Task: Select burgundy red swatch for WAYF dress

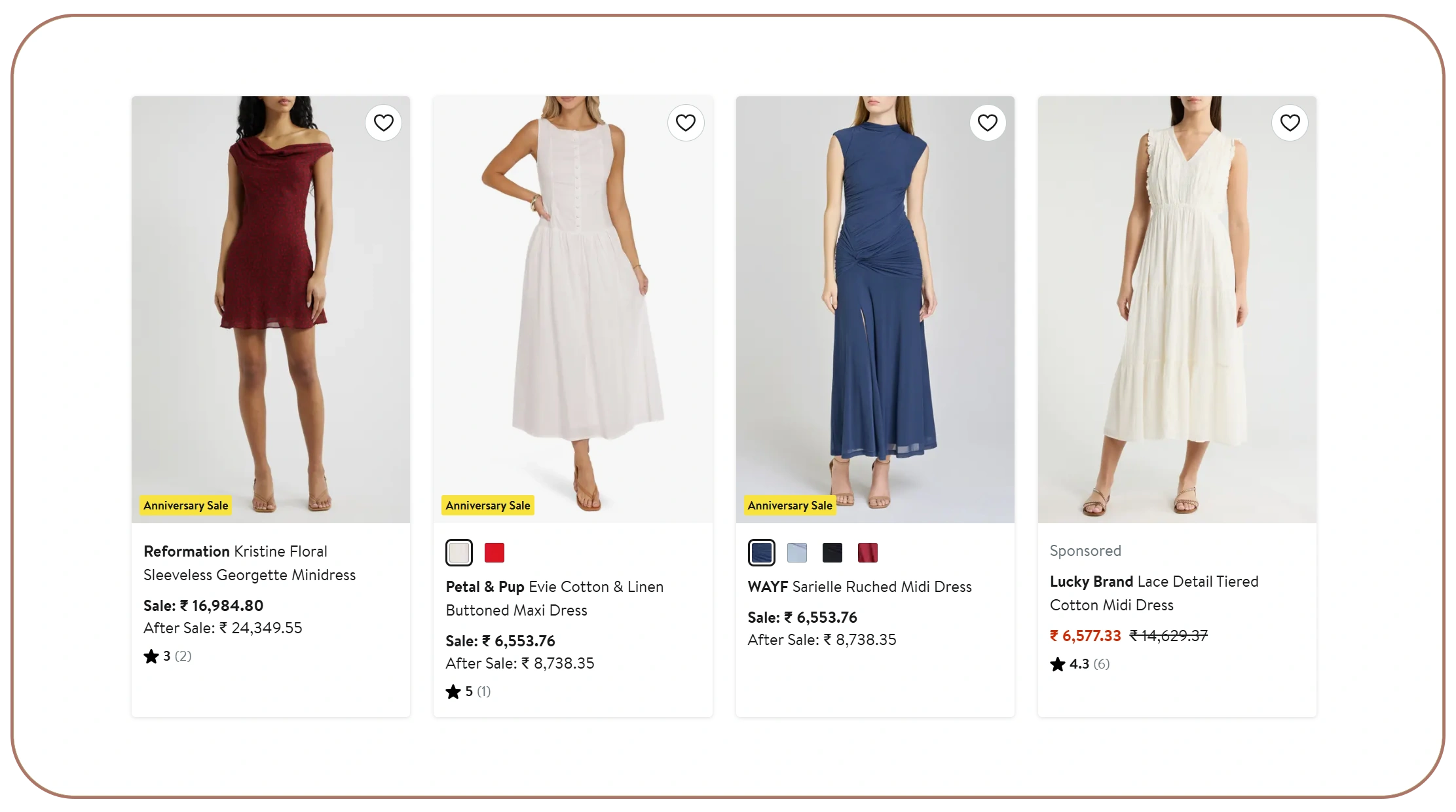Action: pyautogui.click(x=868, y=553)
